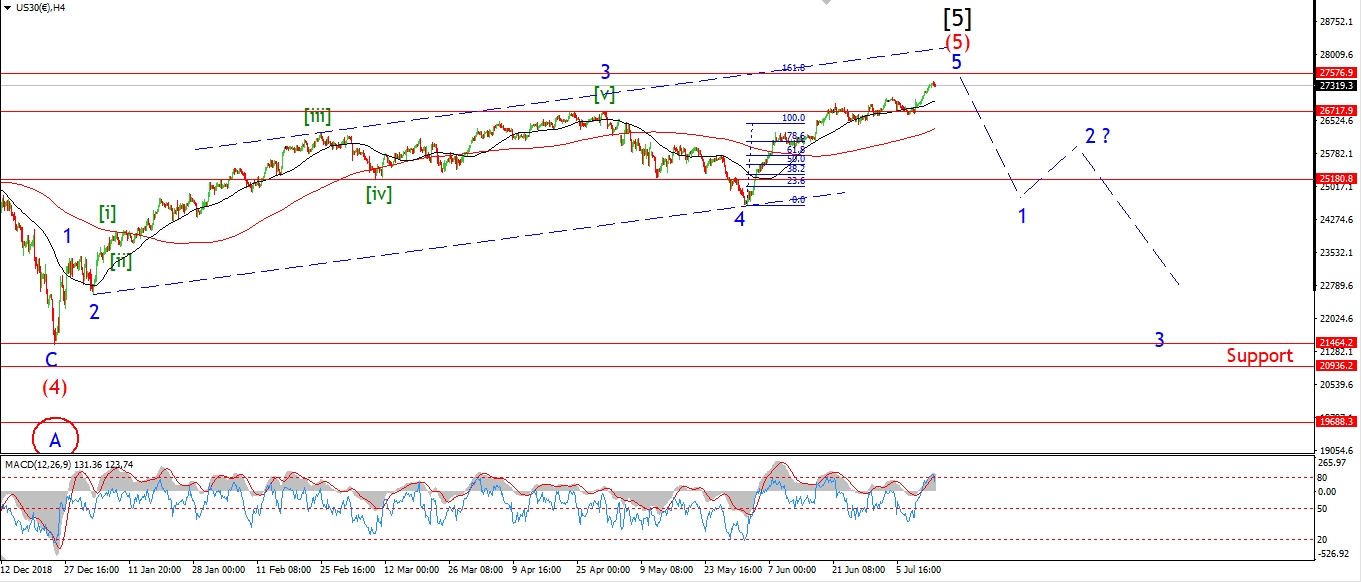Select the 5 Jul 16:00 date label
The height and width of the screenshot is (582, 1362).
coord(920,569)
